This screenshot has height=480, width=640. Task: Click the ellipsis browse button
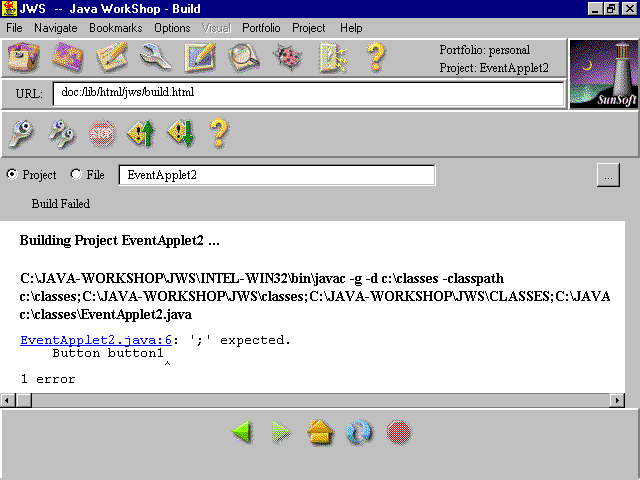[608, 175]
